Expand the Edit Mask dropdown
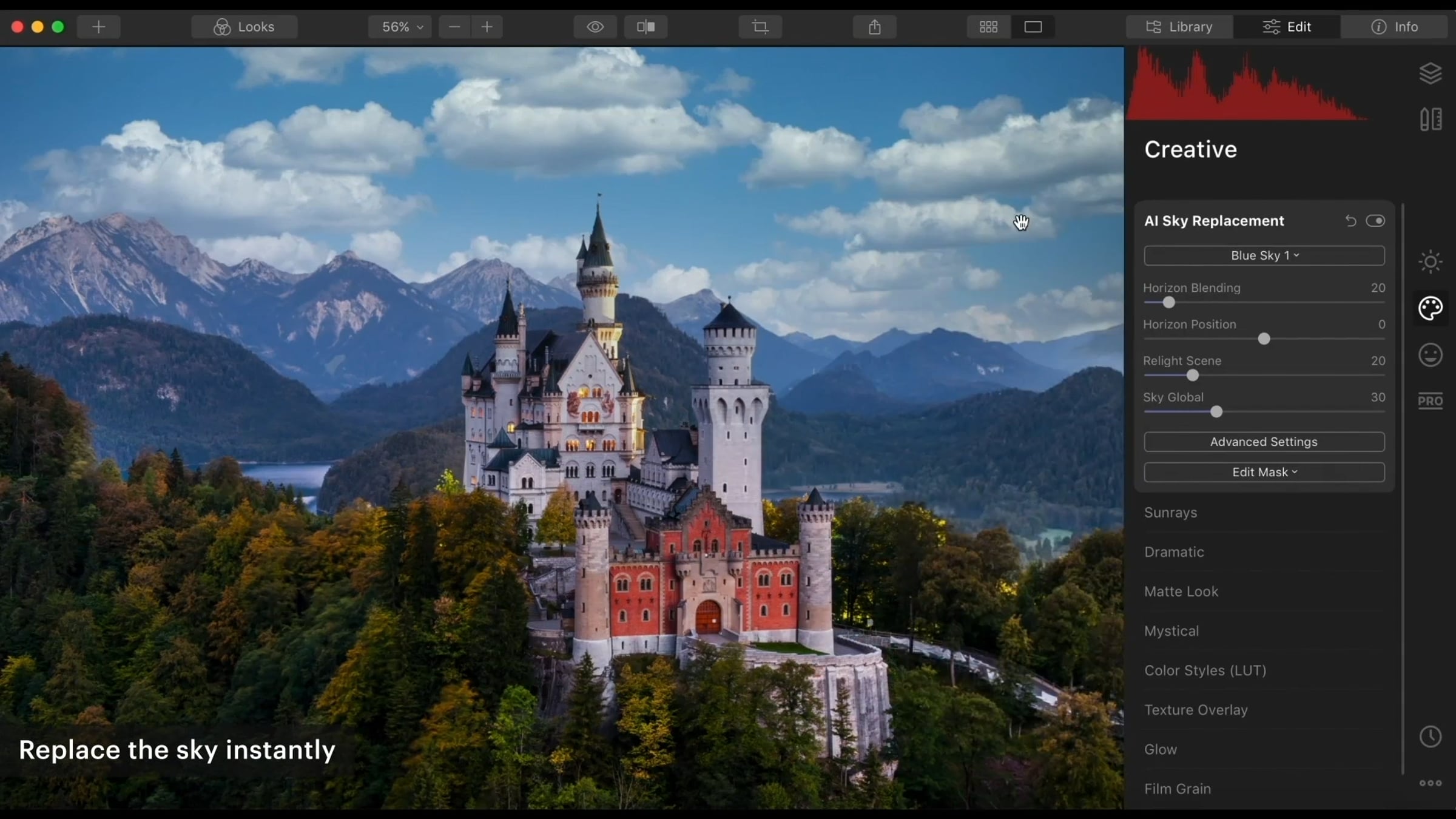The image size is (1456, 819). pos(1264,472)
